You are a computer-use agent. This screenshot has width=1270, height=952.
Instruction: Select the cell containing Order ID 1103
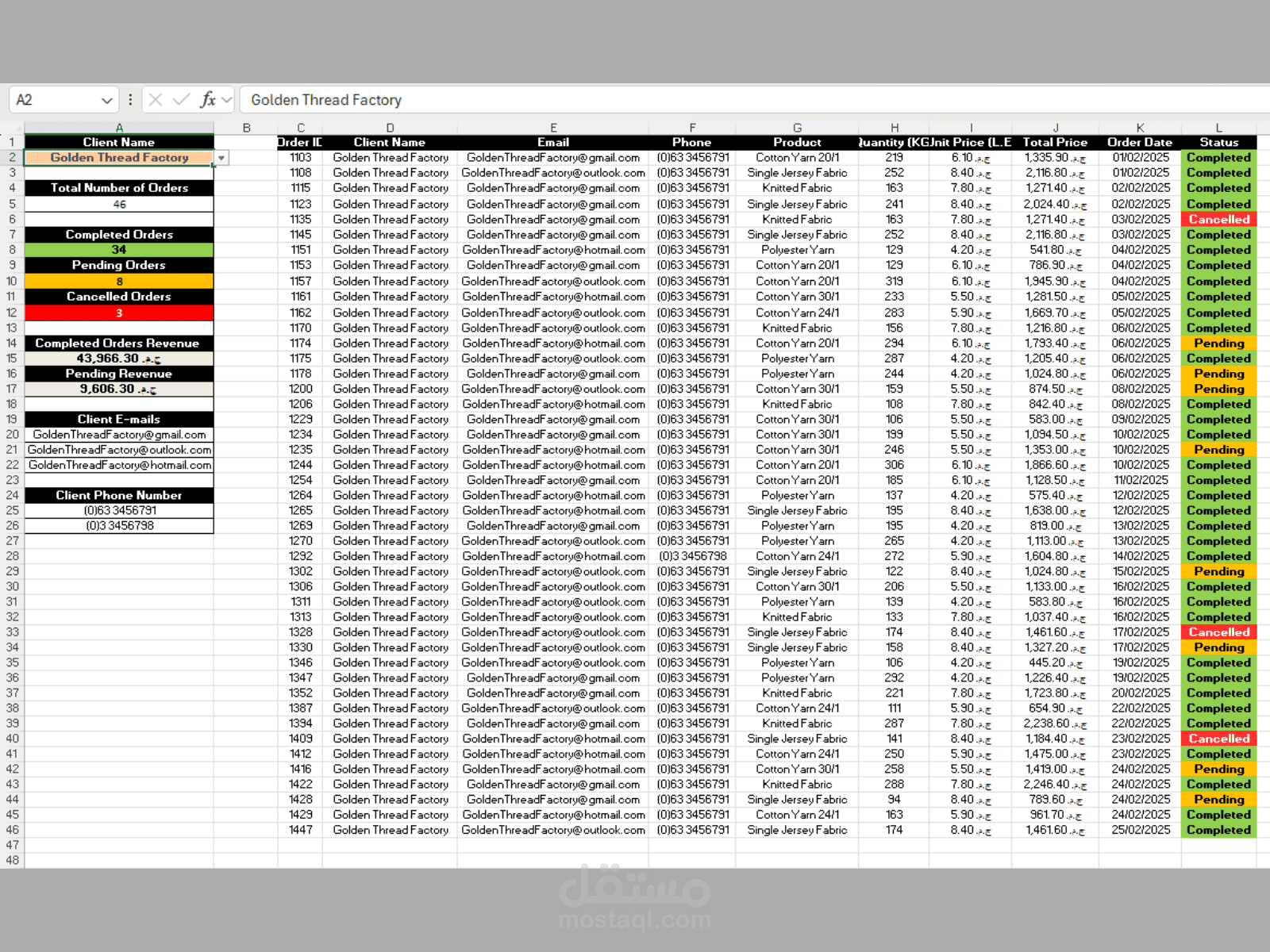[x=300, y=158]
